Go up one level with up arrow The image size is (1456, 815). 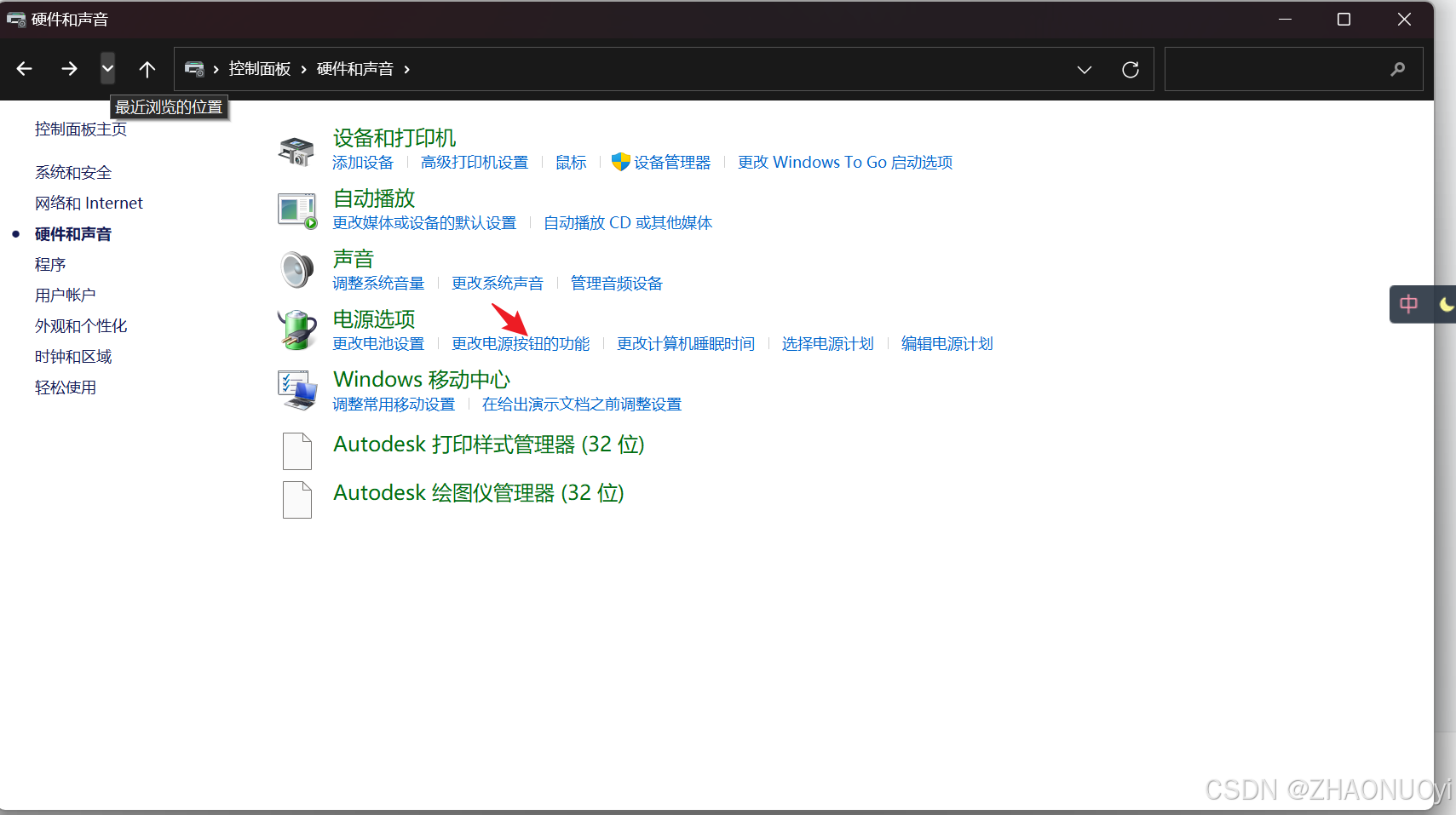[x=147, y=69]
